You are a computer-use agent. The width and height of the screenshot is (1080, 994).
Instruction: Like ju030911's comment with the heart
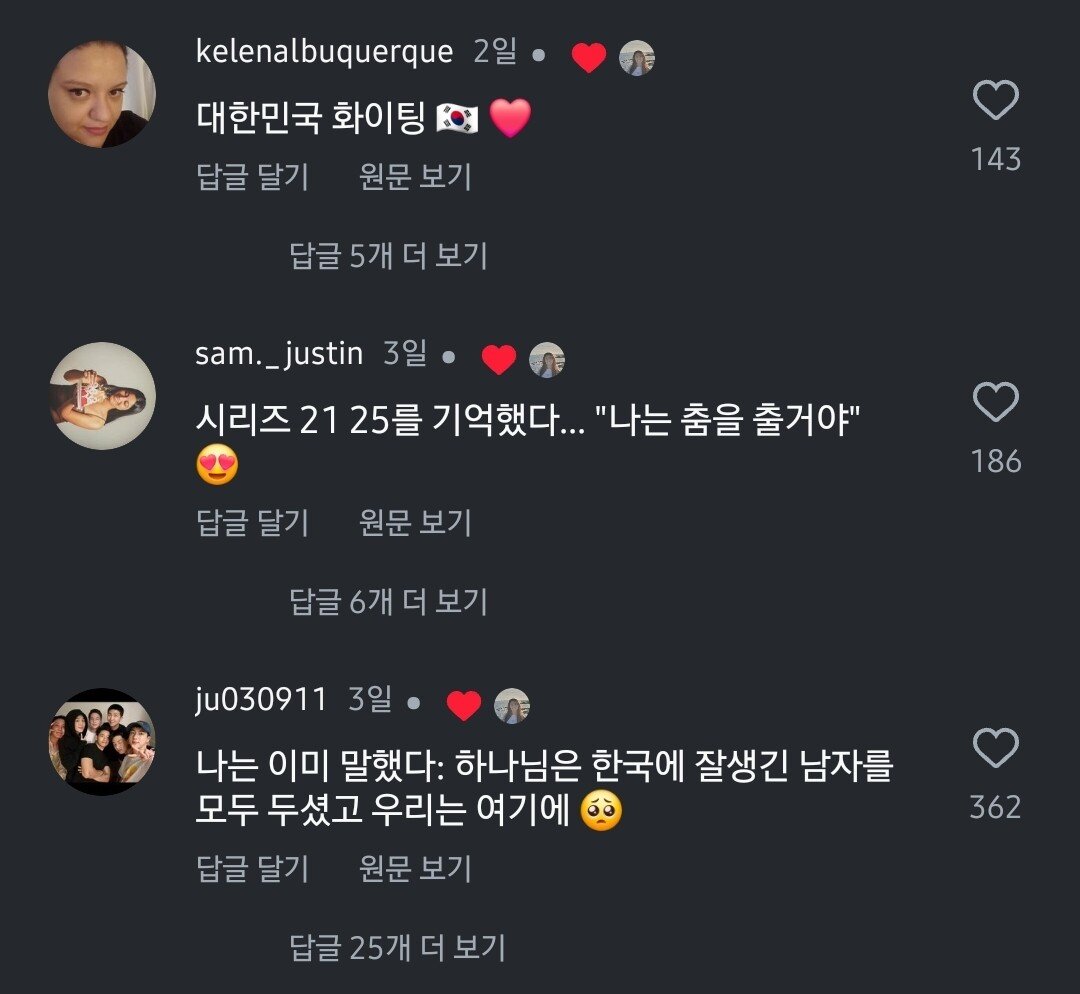995,749
